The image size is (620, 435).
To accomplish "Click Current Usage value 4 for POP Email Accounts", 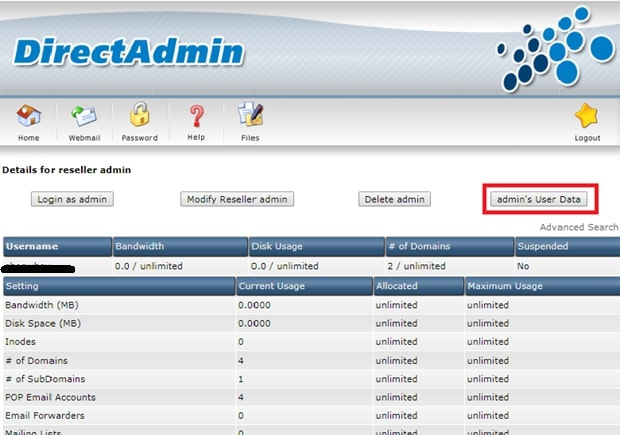I will click(x=241, y=397).
